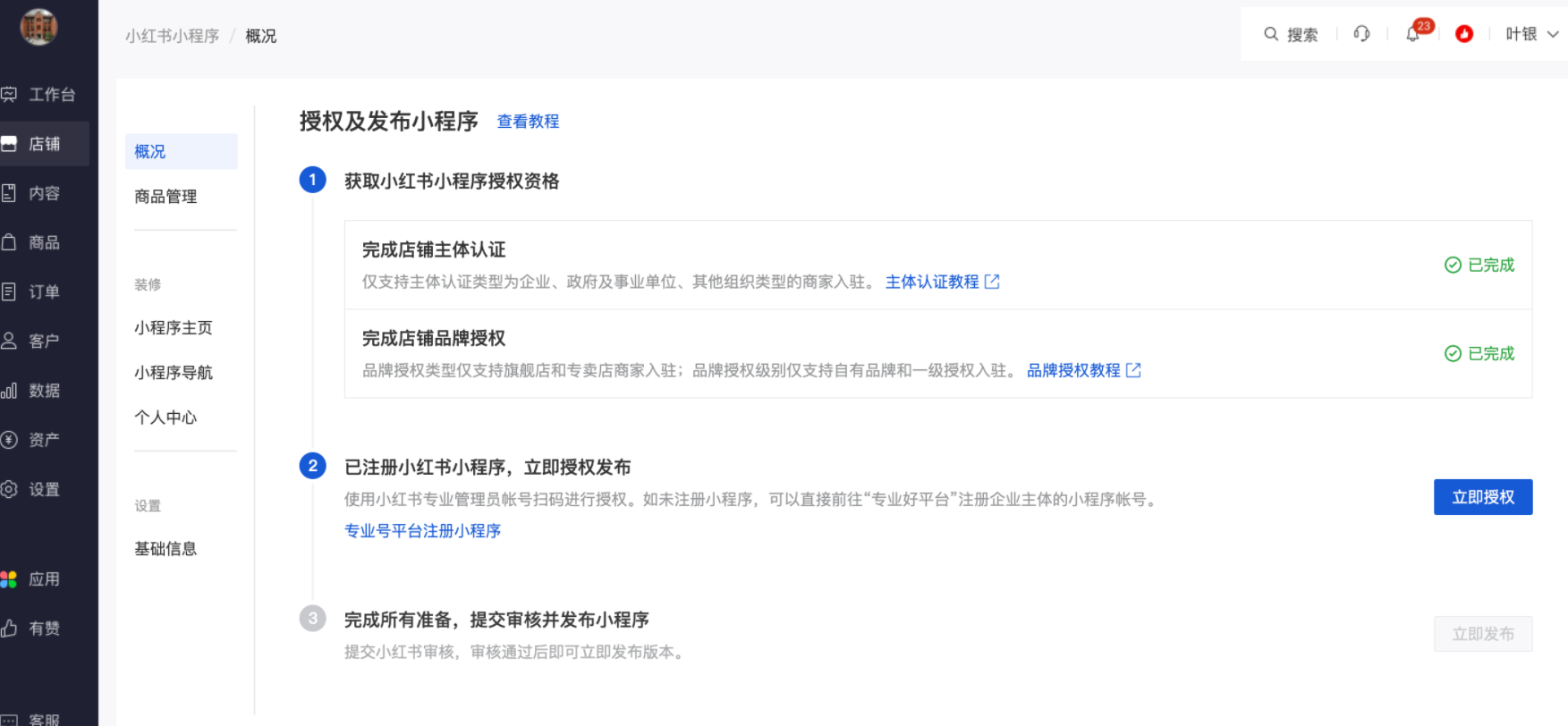Click the red flame icon in header
The height and width of the screenshot is (726, 1568).
[x=1464, y=34]
